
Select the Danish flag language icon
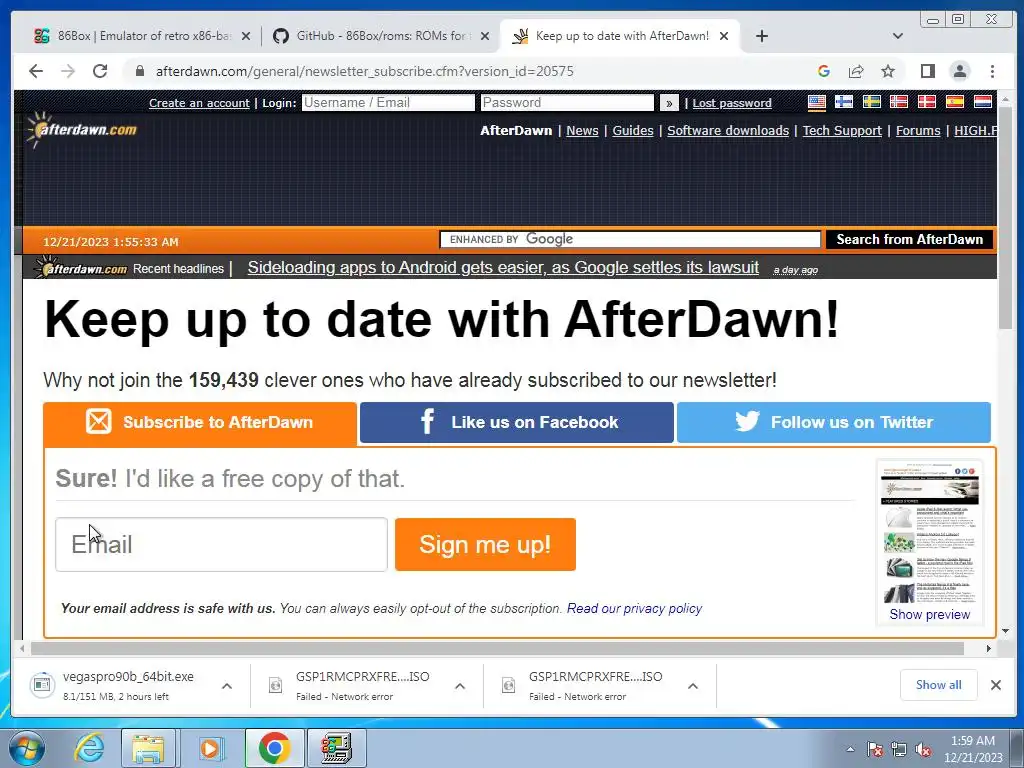tap(926, 102)
